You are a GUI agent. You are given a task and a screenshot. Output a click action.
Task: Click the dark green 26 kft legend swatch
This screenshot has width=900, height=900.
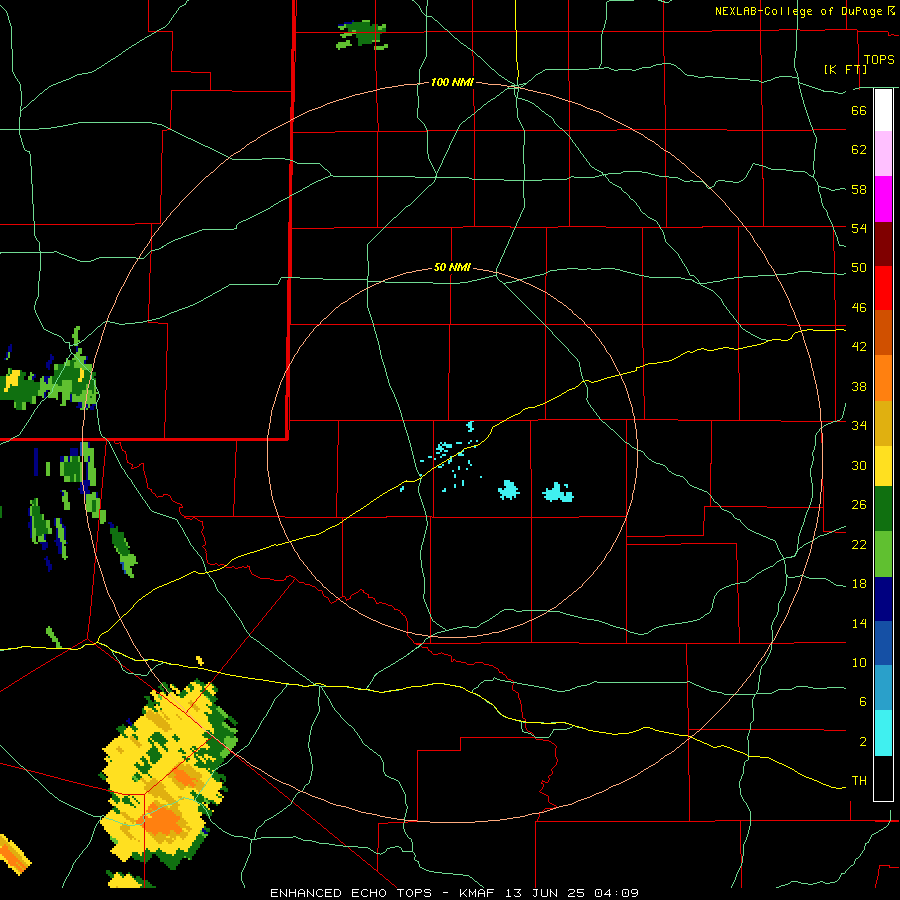pos(883,509)
